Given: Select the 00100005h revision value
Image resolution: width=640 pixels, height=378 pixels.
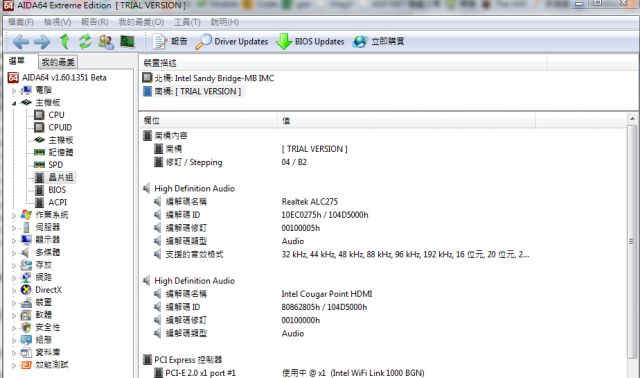Looking at the screenshot, I should (301, 228).
